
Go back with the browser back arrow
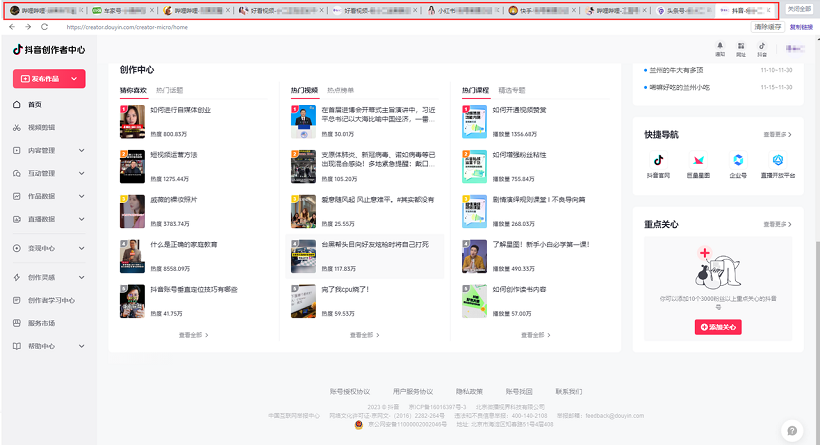pyautogui.click(x=12, y=27)
